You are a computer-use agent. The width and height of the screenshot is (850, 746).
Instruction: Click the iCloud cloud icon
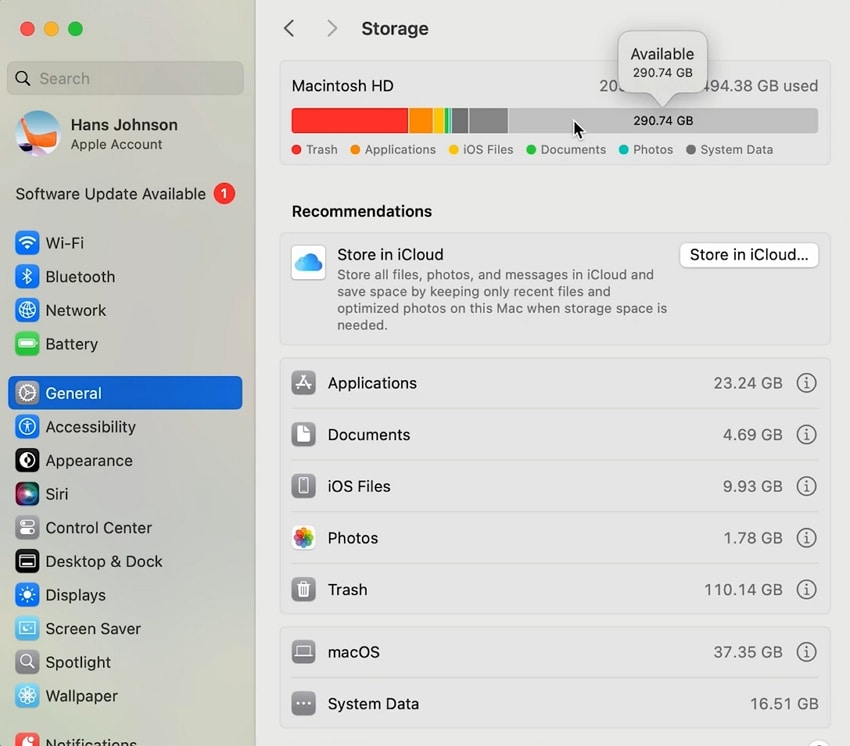[308, 262]
